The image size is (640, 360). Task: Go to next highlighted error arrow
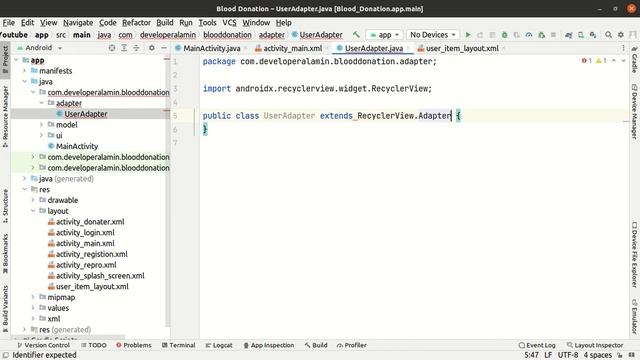click(x=623, y=60)
